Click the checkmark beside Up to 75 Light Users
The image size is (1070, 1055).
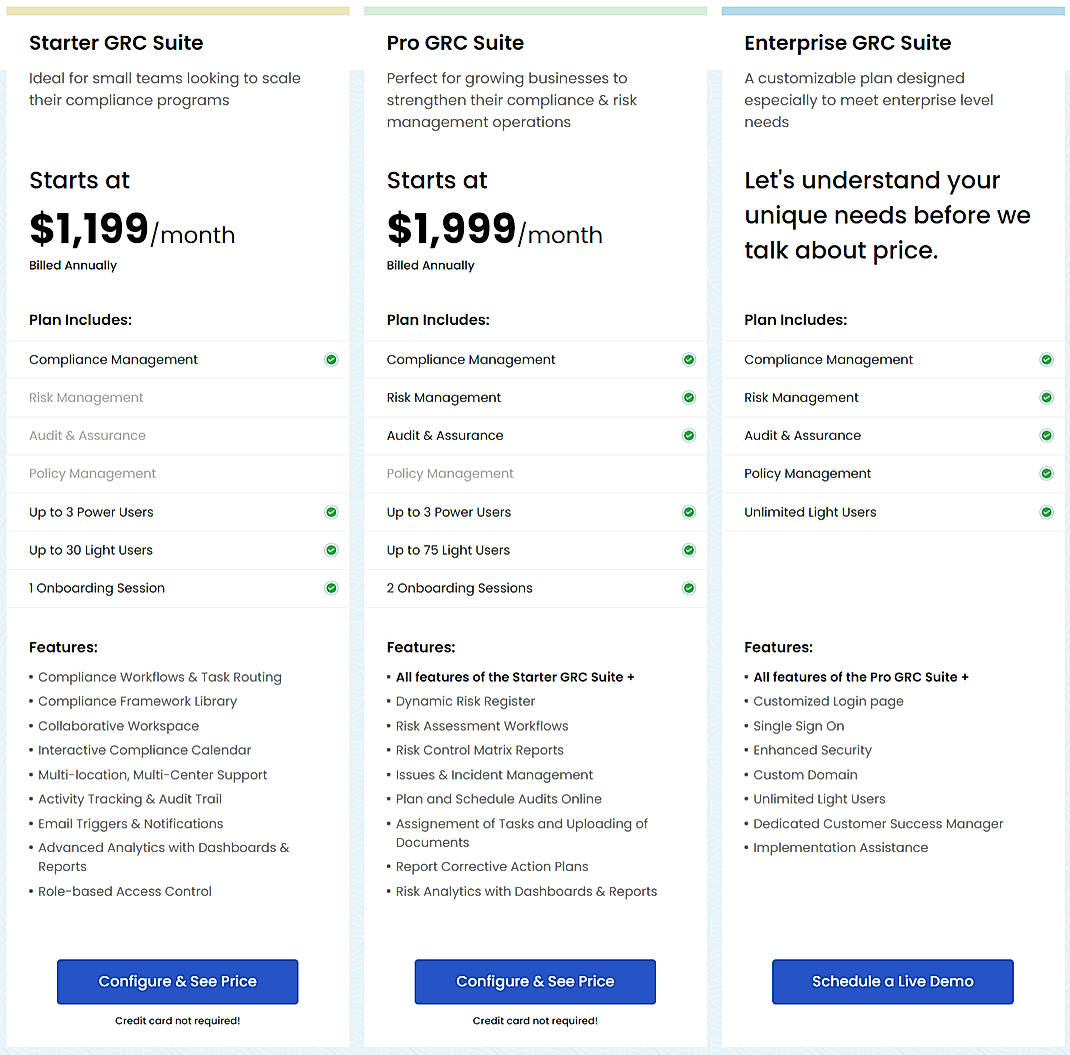tap(688, 550)
